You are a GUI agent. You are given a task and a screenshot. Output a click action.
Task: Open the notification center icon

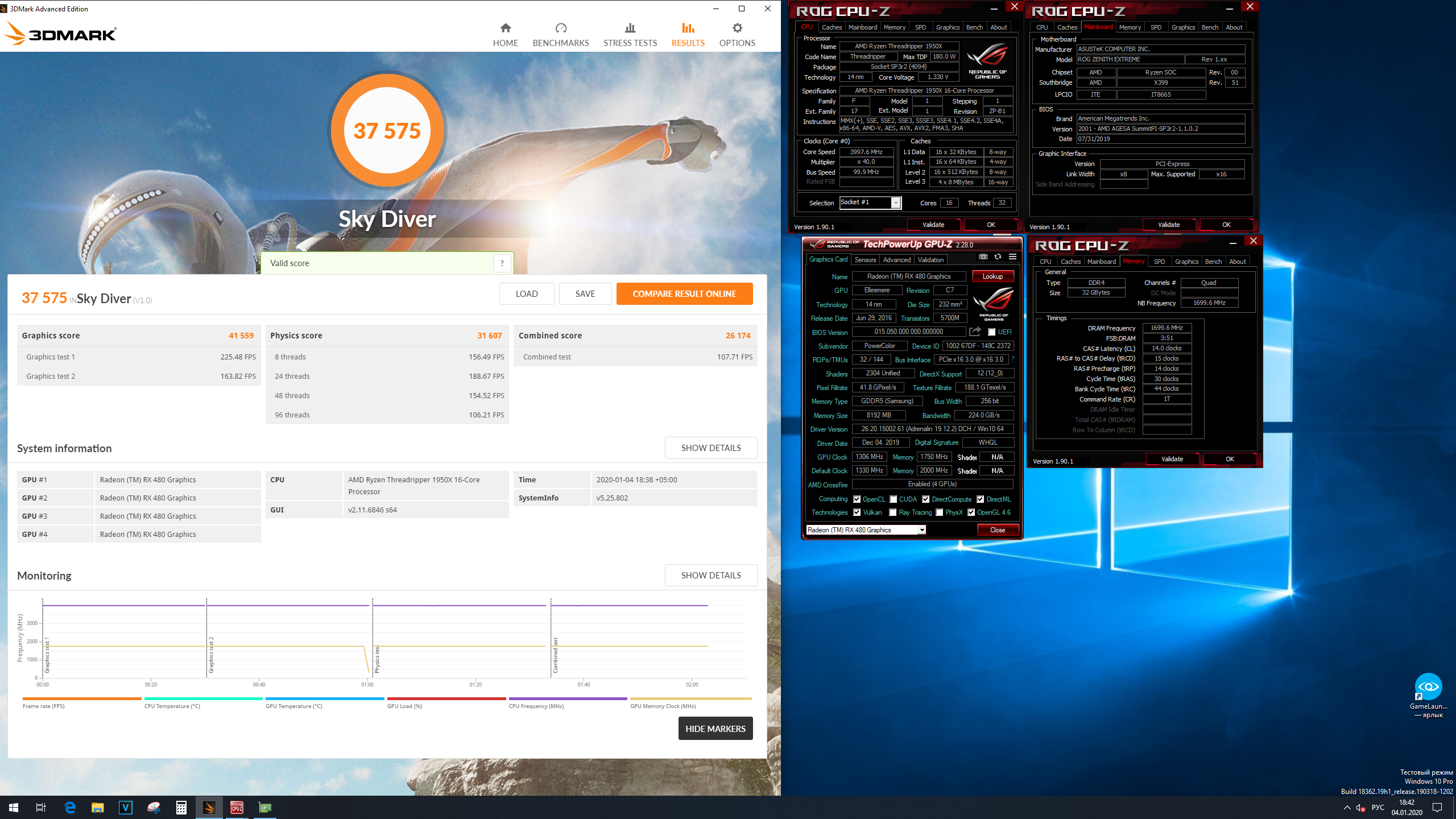[x=1437, y=808]
